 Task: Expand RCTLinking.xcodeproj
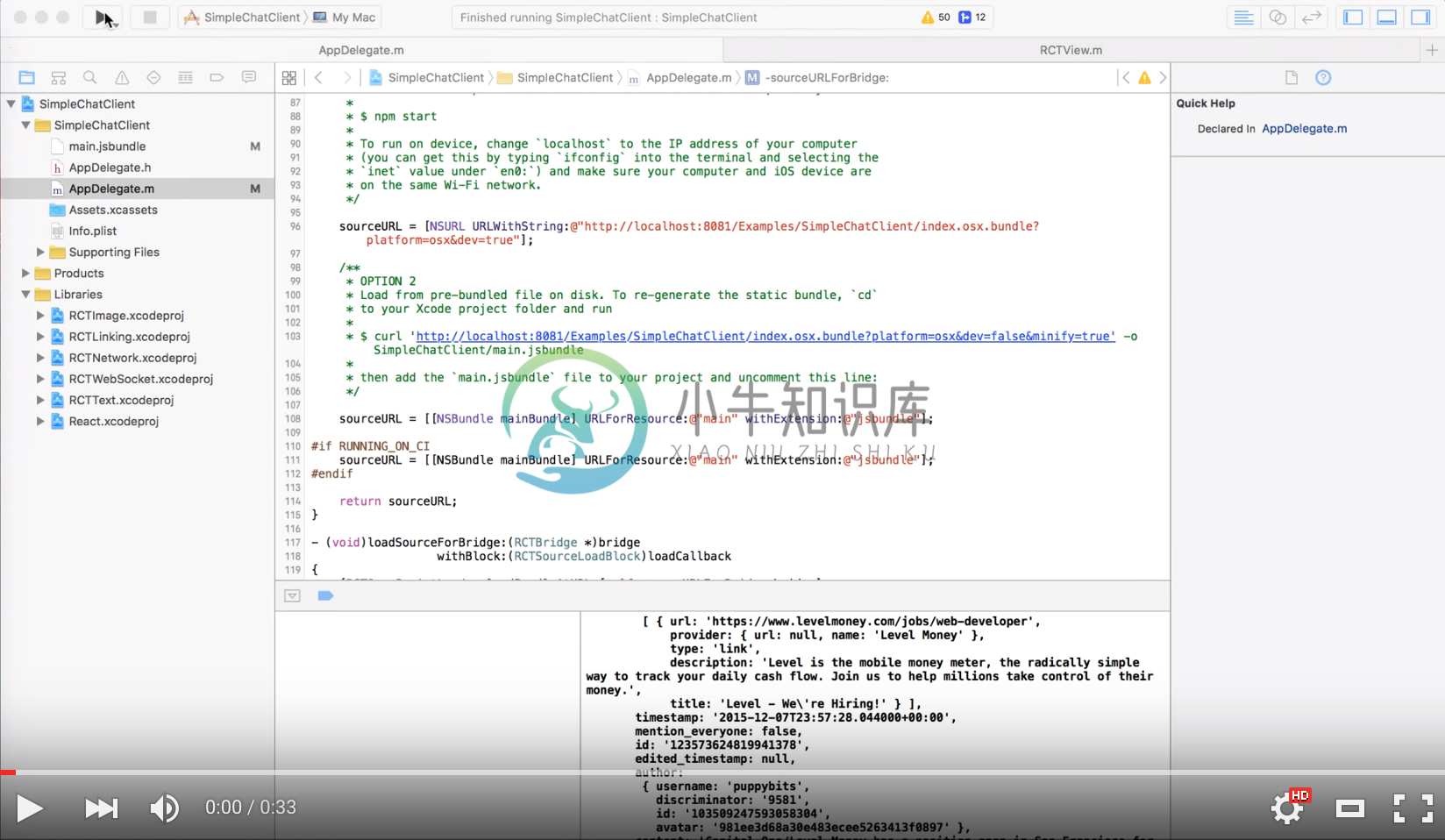click(x=40, y=337)
